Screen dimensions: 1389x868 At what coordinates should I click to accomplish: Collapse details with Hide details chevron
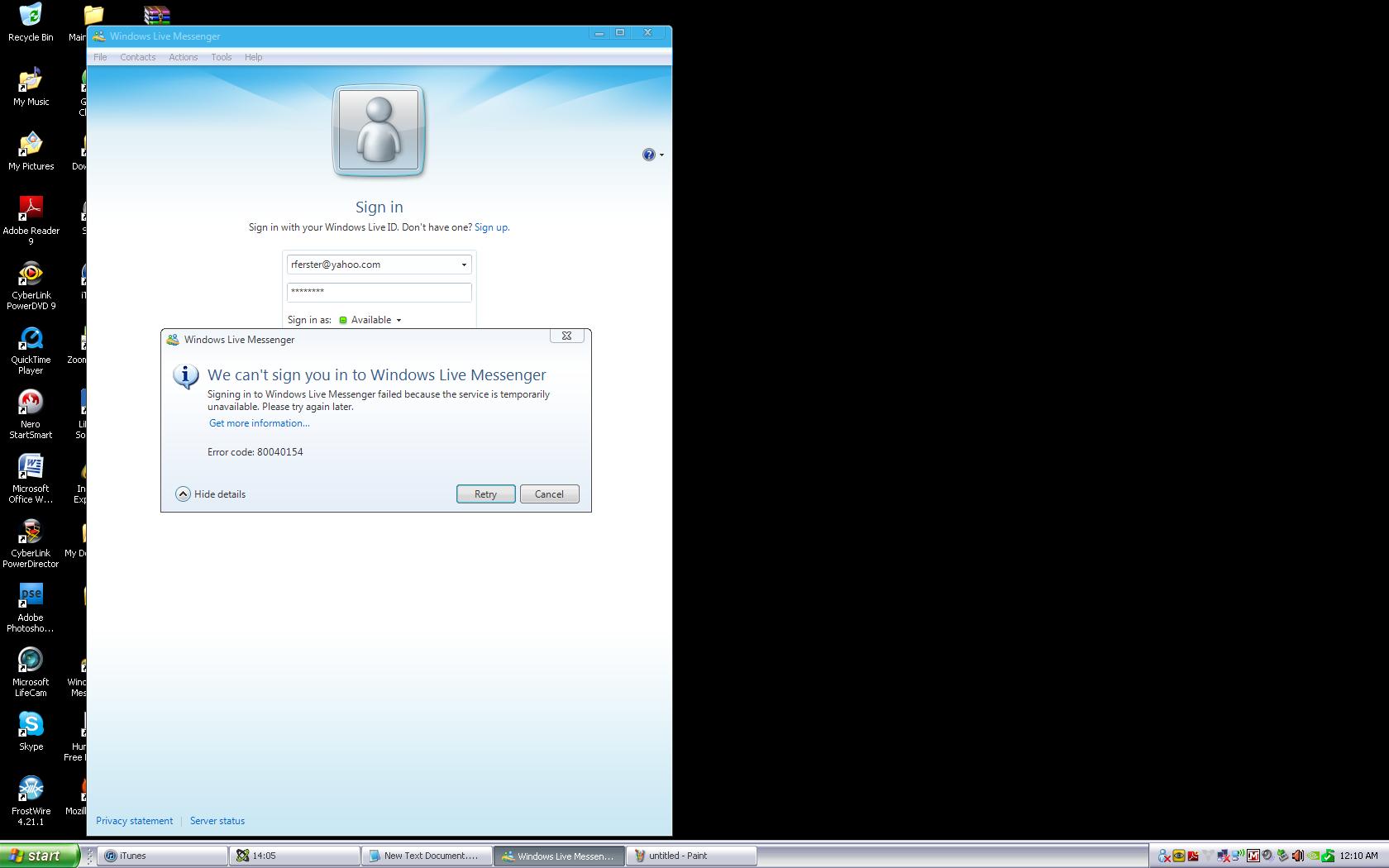click(x=184, y=494)
